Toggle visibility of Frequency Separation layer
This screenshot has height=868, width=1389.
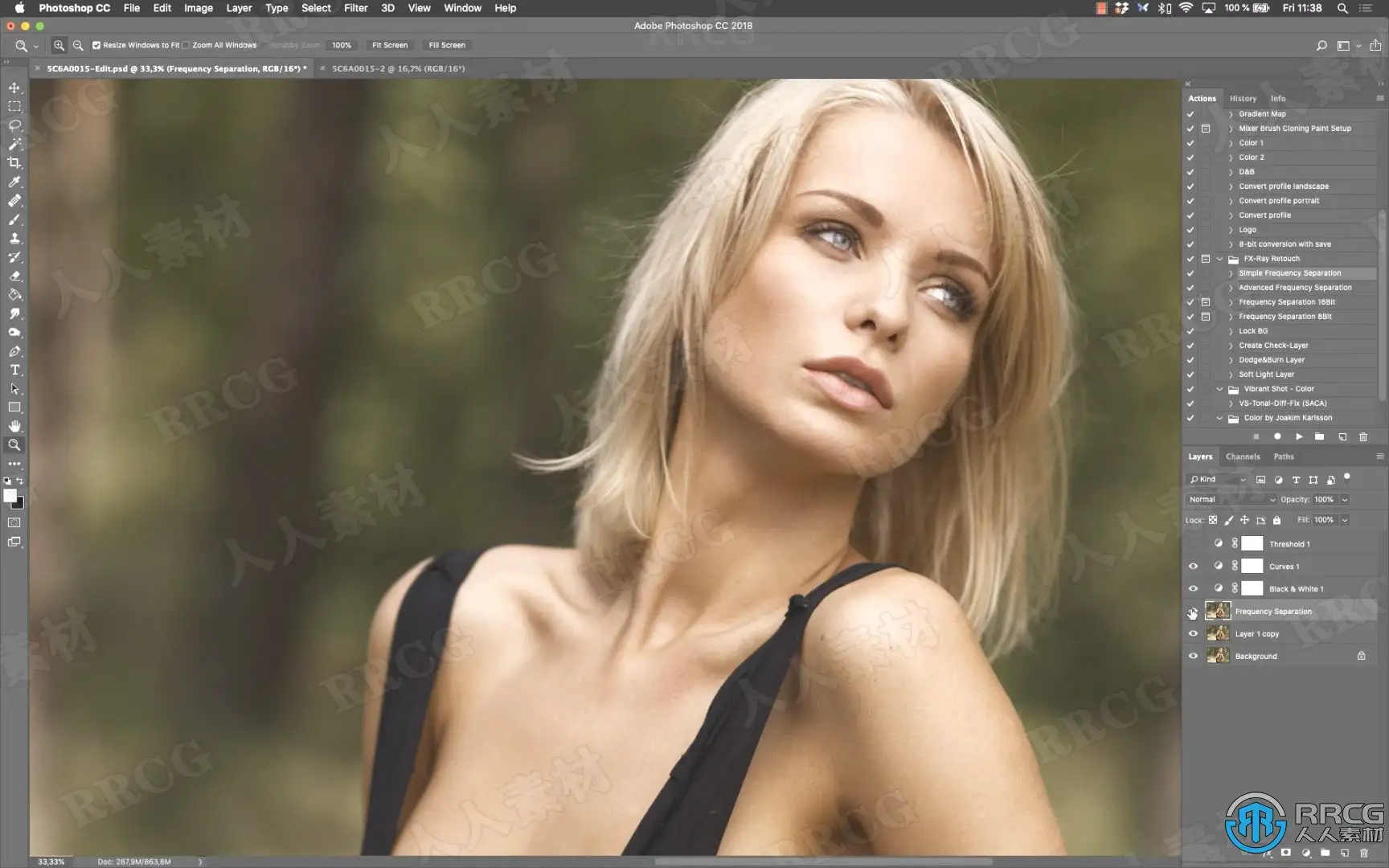pos(1193,612)
